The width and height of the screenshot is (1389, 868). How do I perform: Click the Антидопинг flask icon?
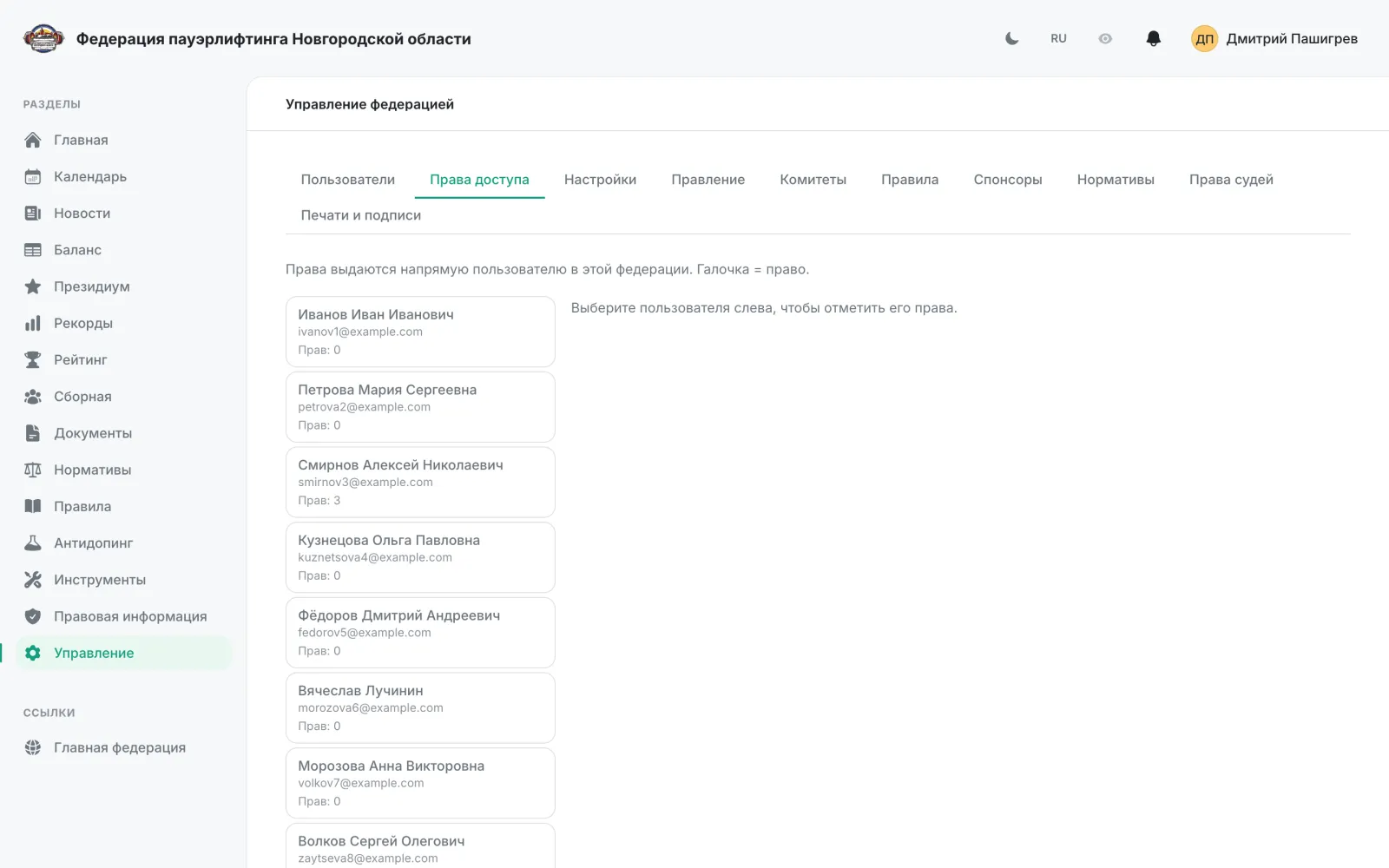33,543
